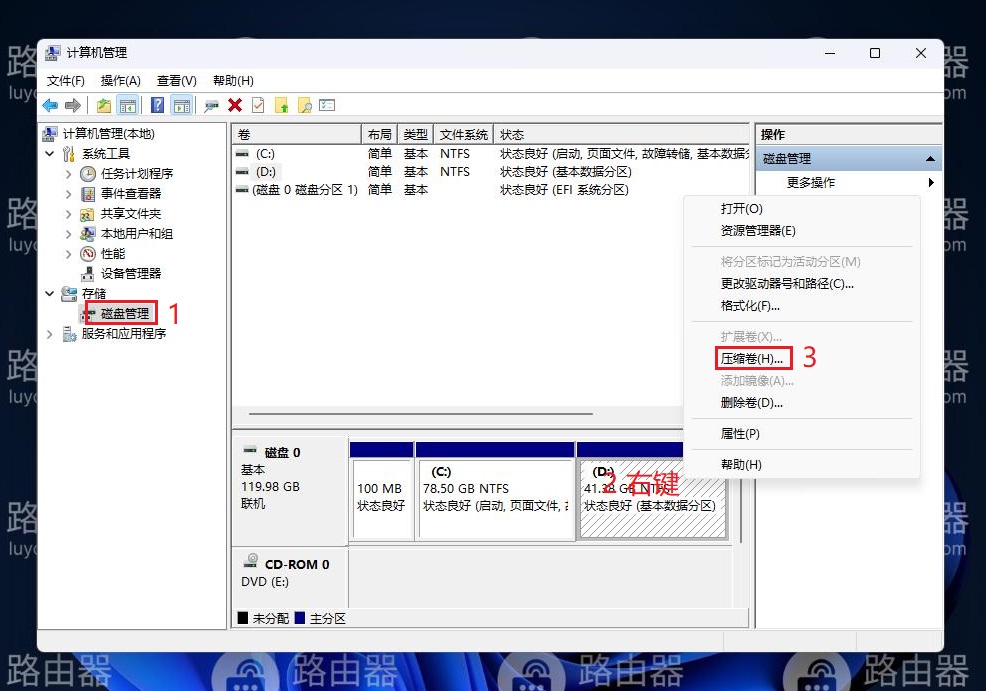
Task: Expand the 本地用户和组 node arrow
Action: [69, 235]
